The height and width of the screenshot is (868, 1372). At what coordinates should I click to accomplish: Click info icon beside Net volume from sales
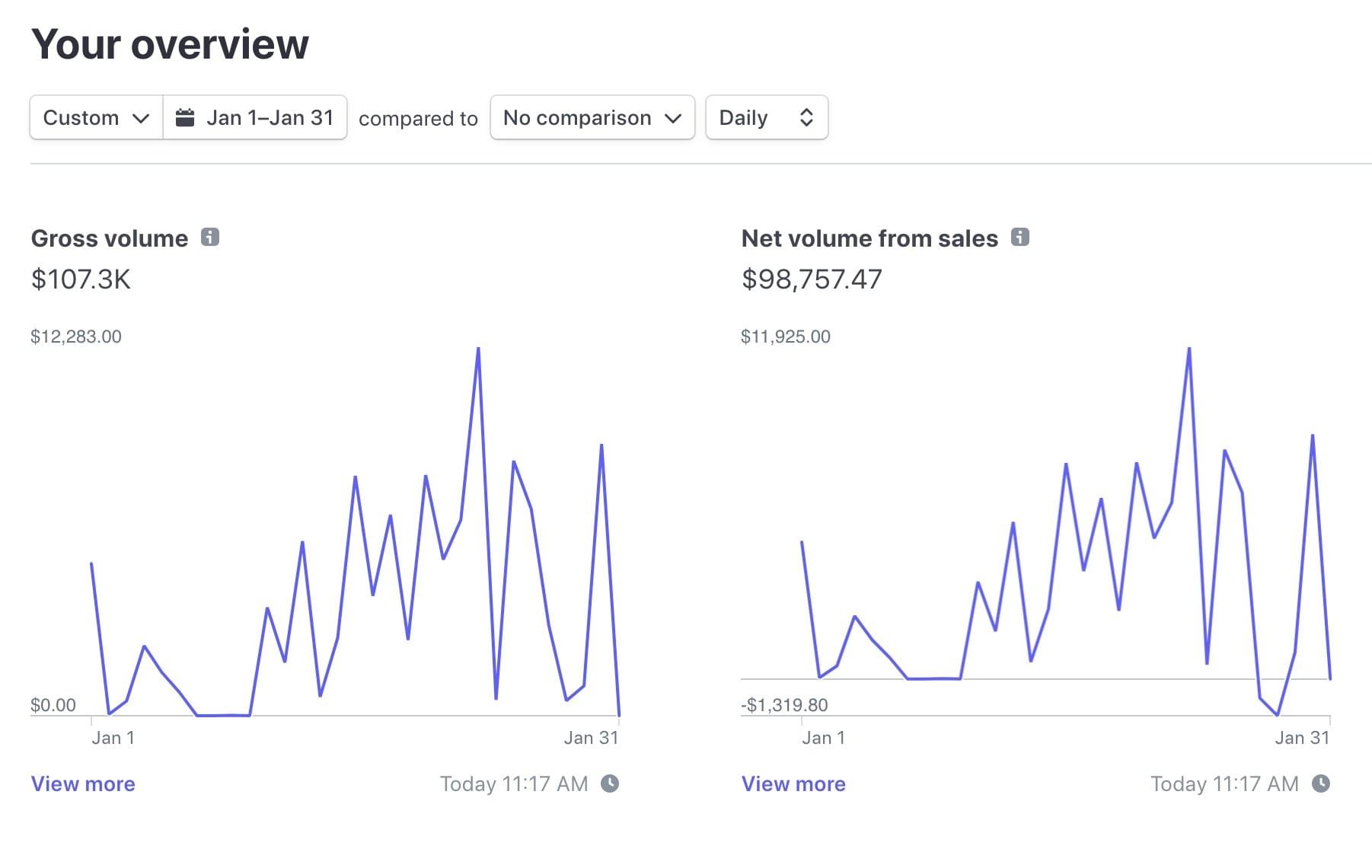(1019, 238)
